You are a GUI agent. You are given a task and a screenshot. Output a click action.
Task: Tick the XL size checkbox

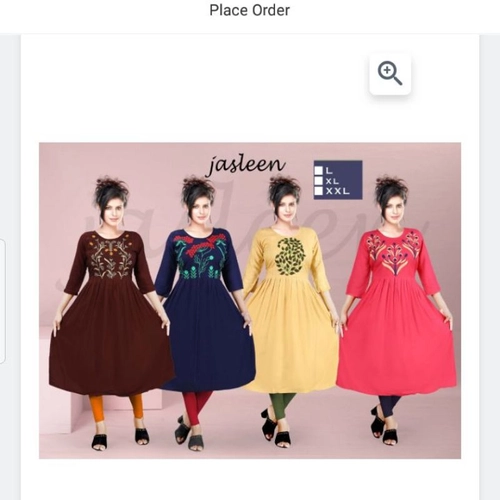[319, 181]
